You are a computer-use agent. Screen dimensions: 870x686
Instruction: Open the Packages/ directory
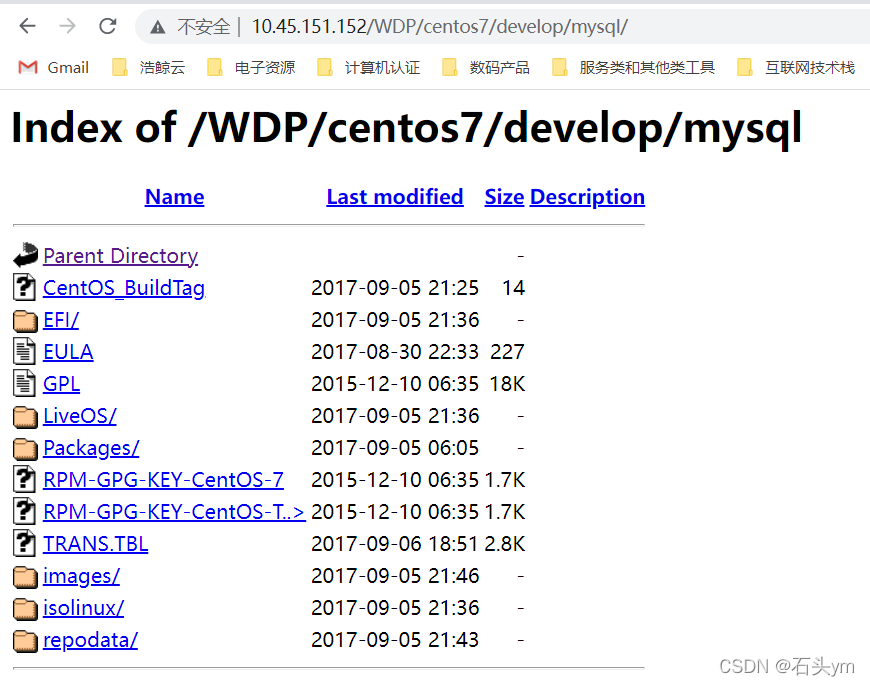[91, 448]
